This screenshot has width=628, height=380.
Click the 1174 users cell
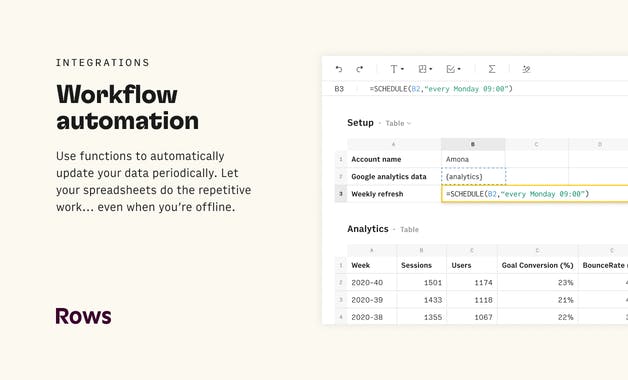point(472,282)
